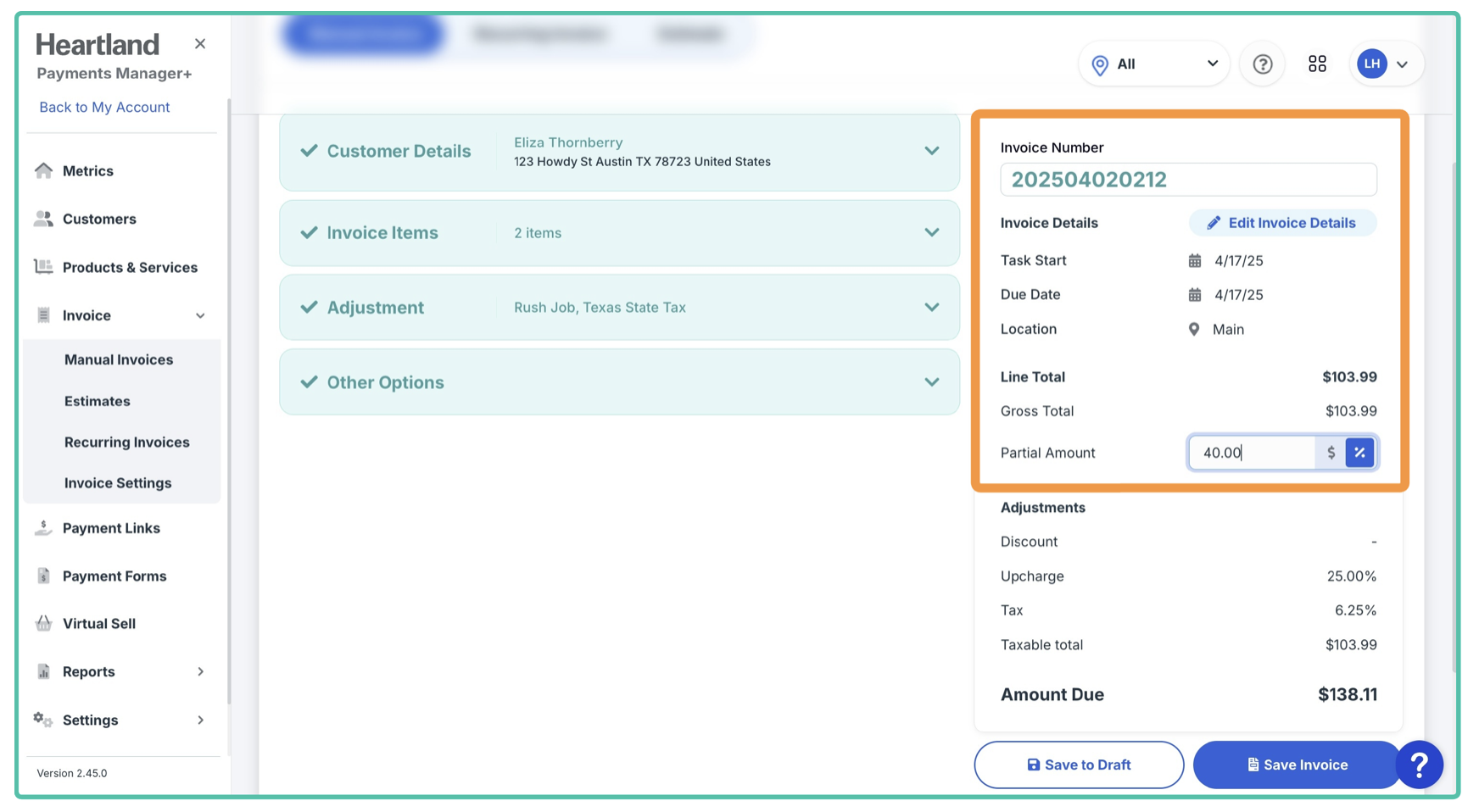Viewport: 1479px width, 812px height.
Task: Click the Due Date calendar icon
Action: click(x=1194, y=295)
